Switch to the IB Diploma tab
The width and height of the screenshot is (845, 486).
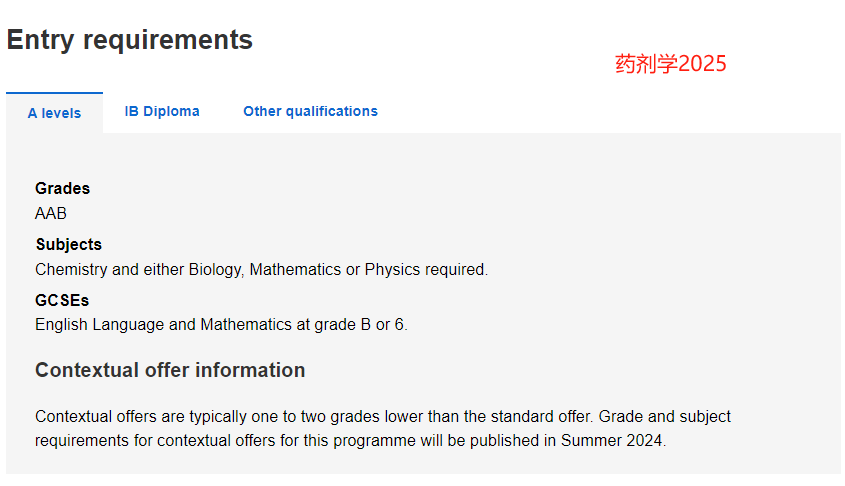pyautogui.click(x=162, y=111)
